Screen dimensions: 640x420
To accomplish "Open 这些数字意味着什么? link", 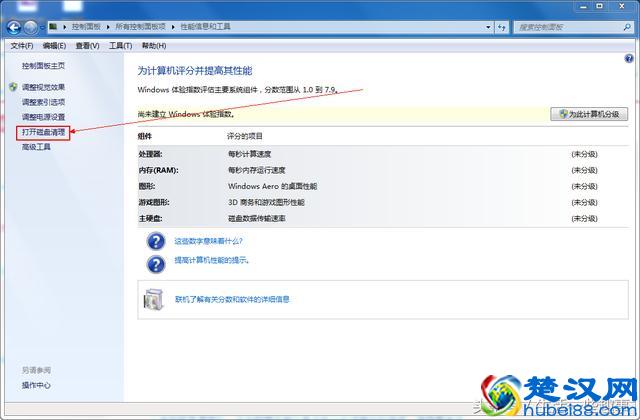I will pos(209,241).
